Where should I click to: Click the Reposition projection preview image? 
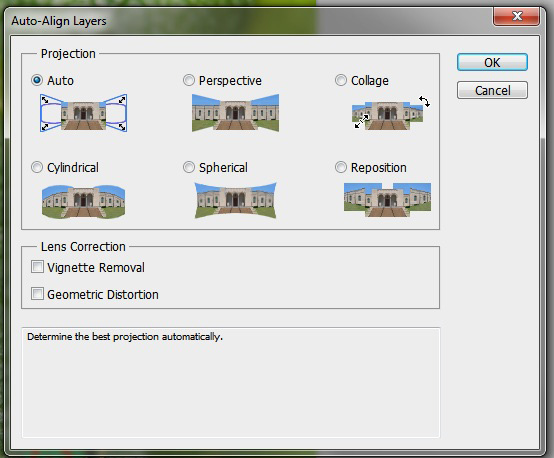[x=388, y=200]
